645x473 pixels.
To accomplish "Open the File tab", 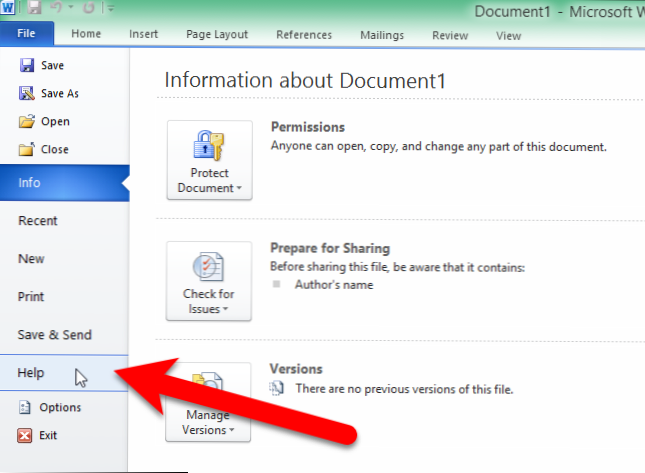I will [x=26, y=33].
